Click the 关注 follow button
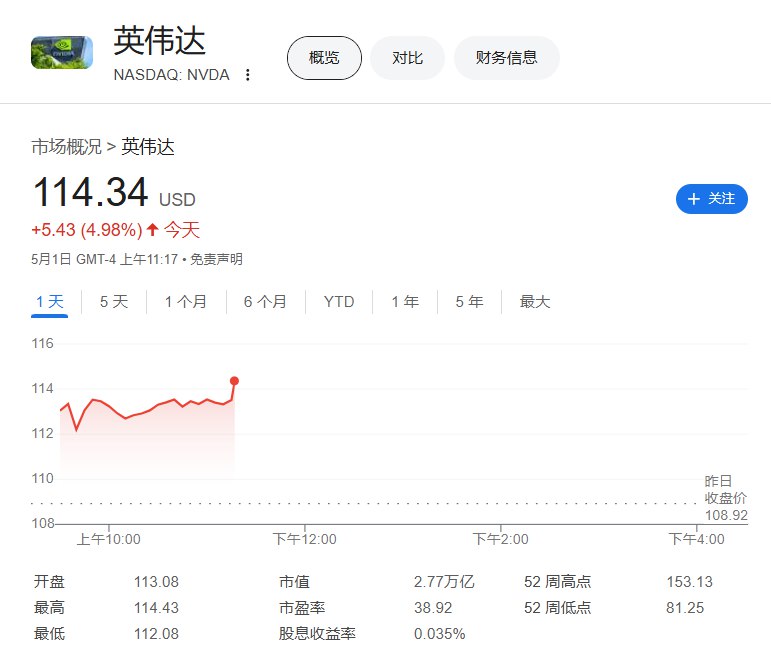The width and height of the screenshot is (771, 656). pos(712,199)
